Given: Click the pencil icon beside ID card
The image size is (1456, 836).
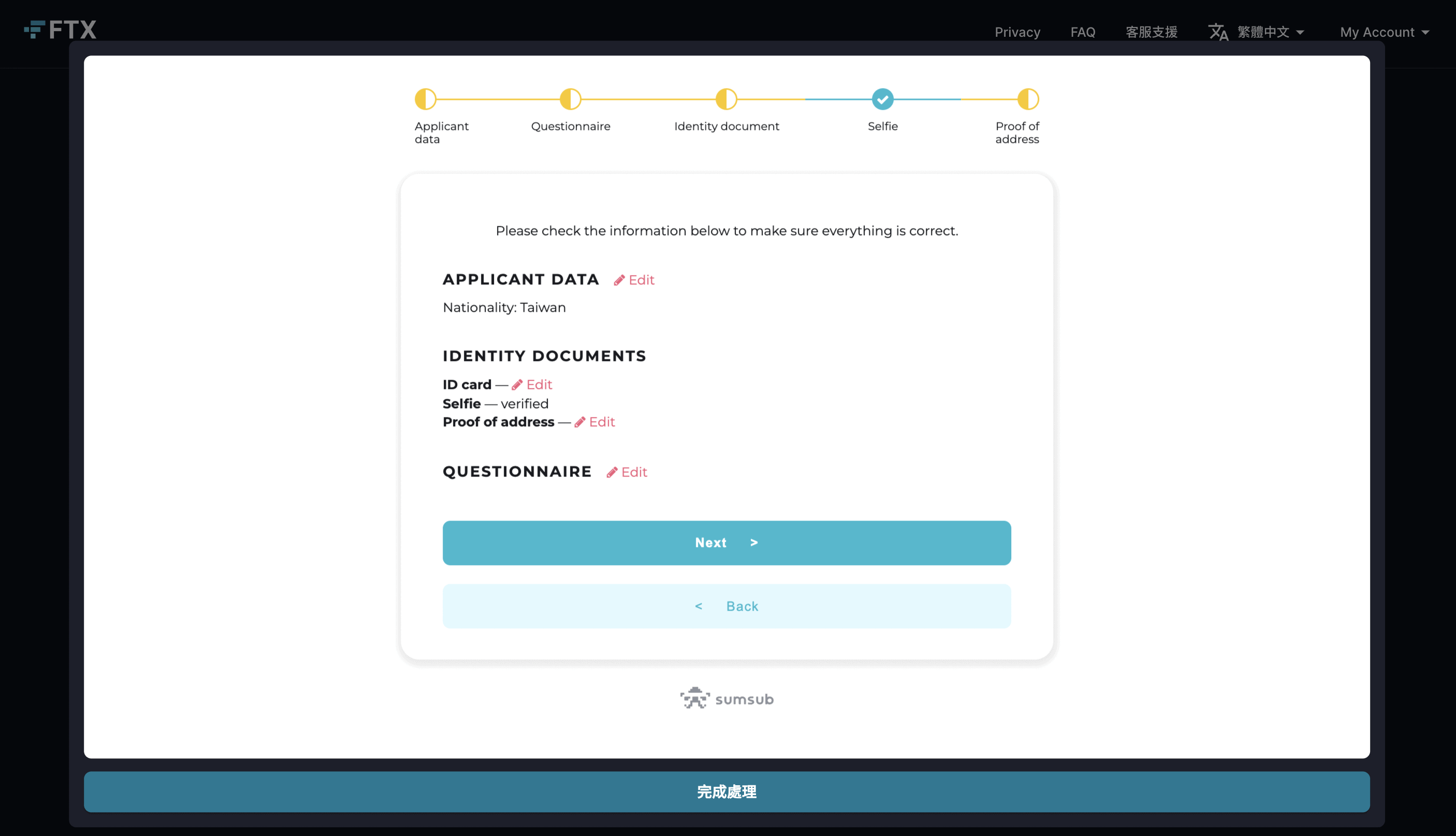Looking at the screenshot, I should click(517, 385).
